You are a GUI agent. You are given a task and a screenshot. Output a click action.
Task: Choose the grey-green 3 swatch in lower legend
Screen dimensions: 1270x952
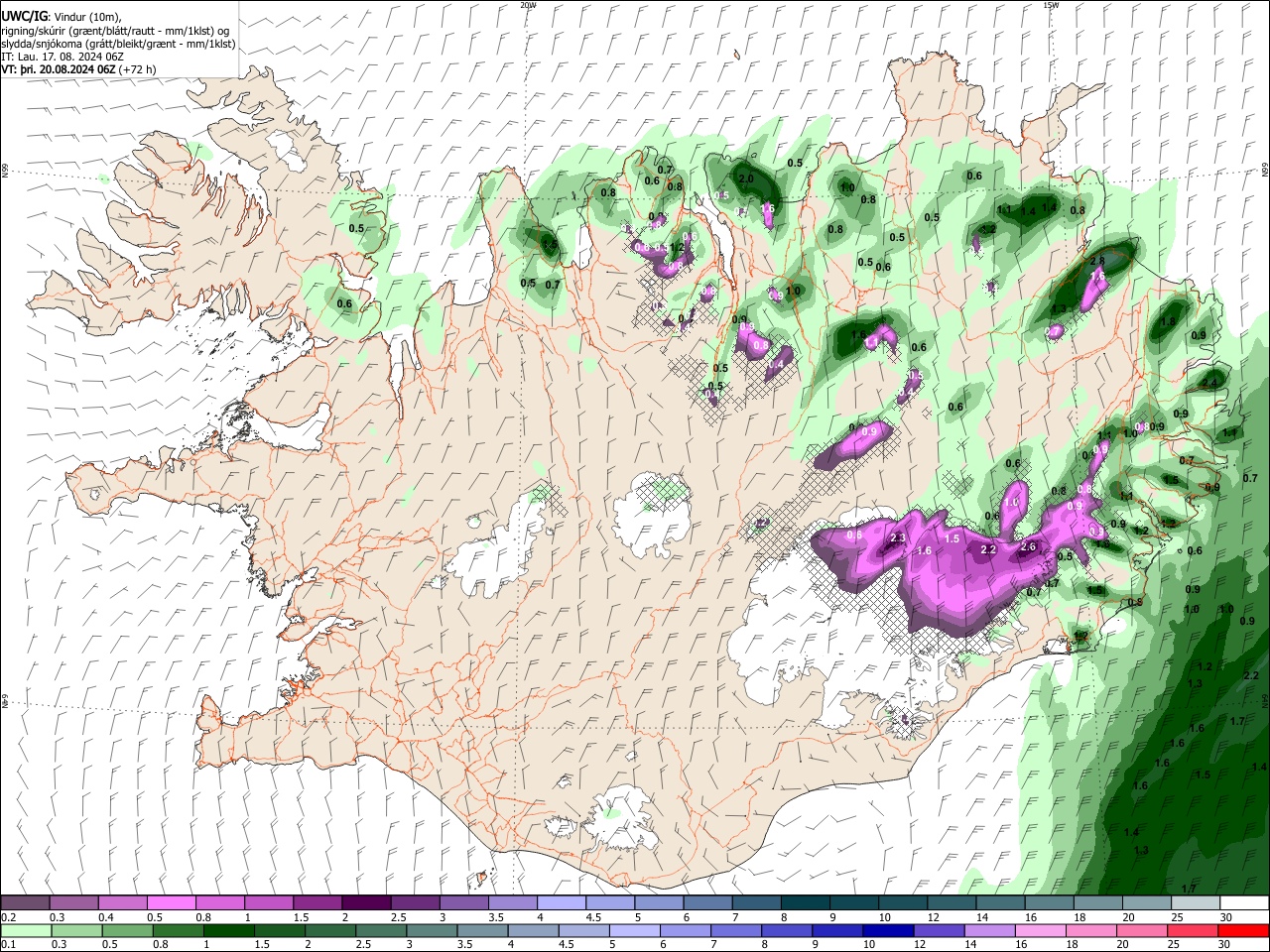[x=431, y=930]
